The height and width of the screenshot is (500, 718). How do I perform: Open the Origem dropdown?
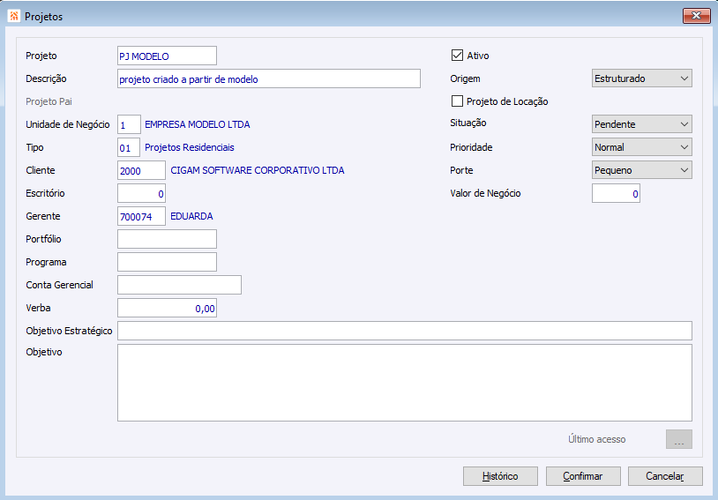click(642, 78)
